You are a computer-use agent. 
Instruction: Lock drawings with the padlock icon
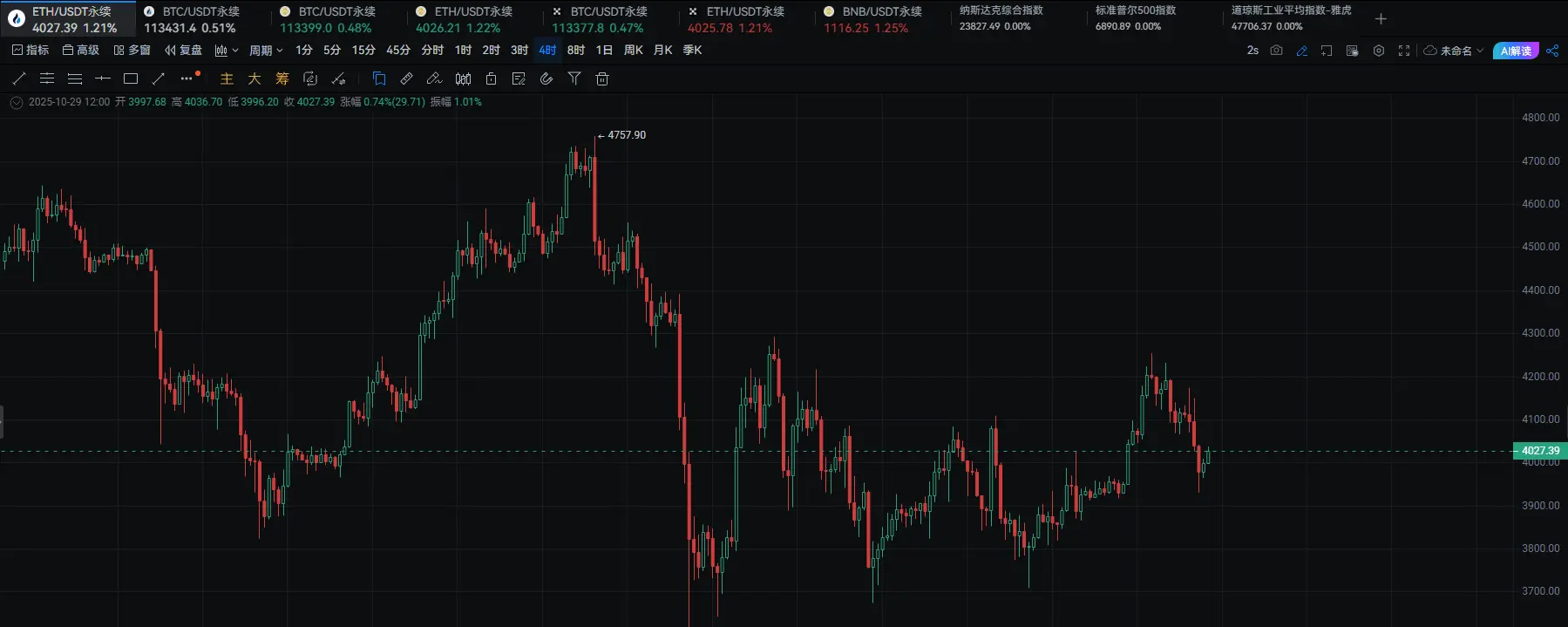coord(491,78)
